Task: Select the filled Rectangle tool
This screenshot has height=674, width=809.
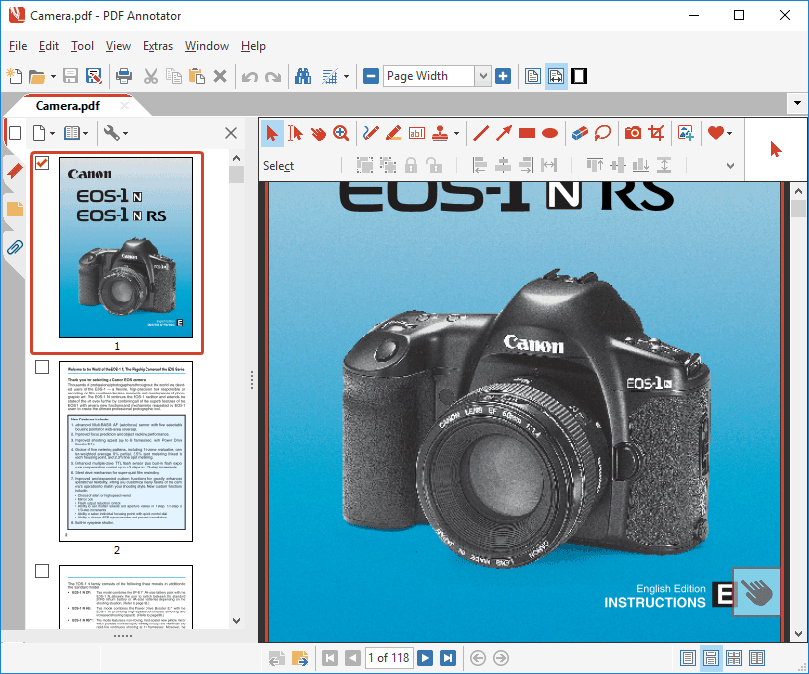Action: 527,133
